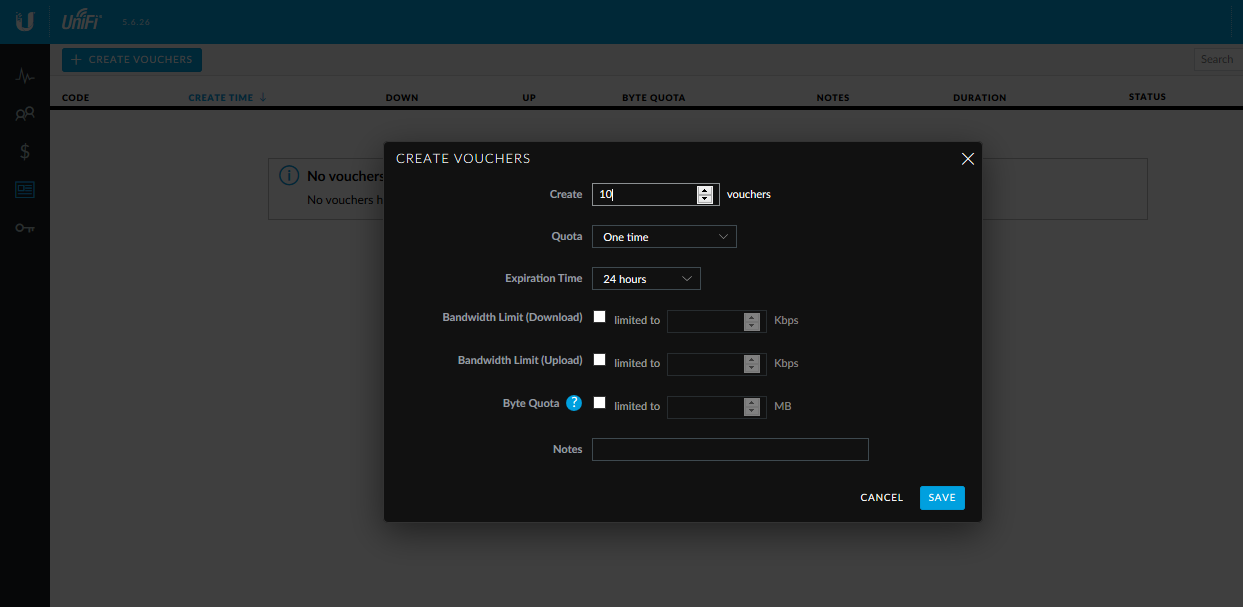Click the download Kbps stepper arrows
Image resolution: width=1243 pixels, height=607 pixels.
tap(752, 321)
